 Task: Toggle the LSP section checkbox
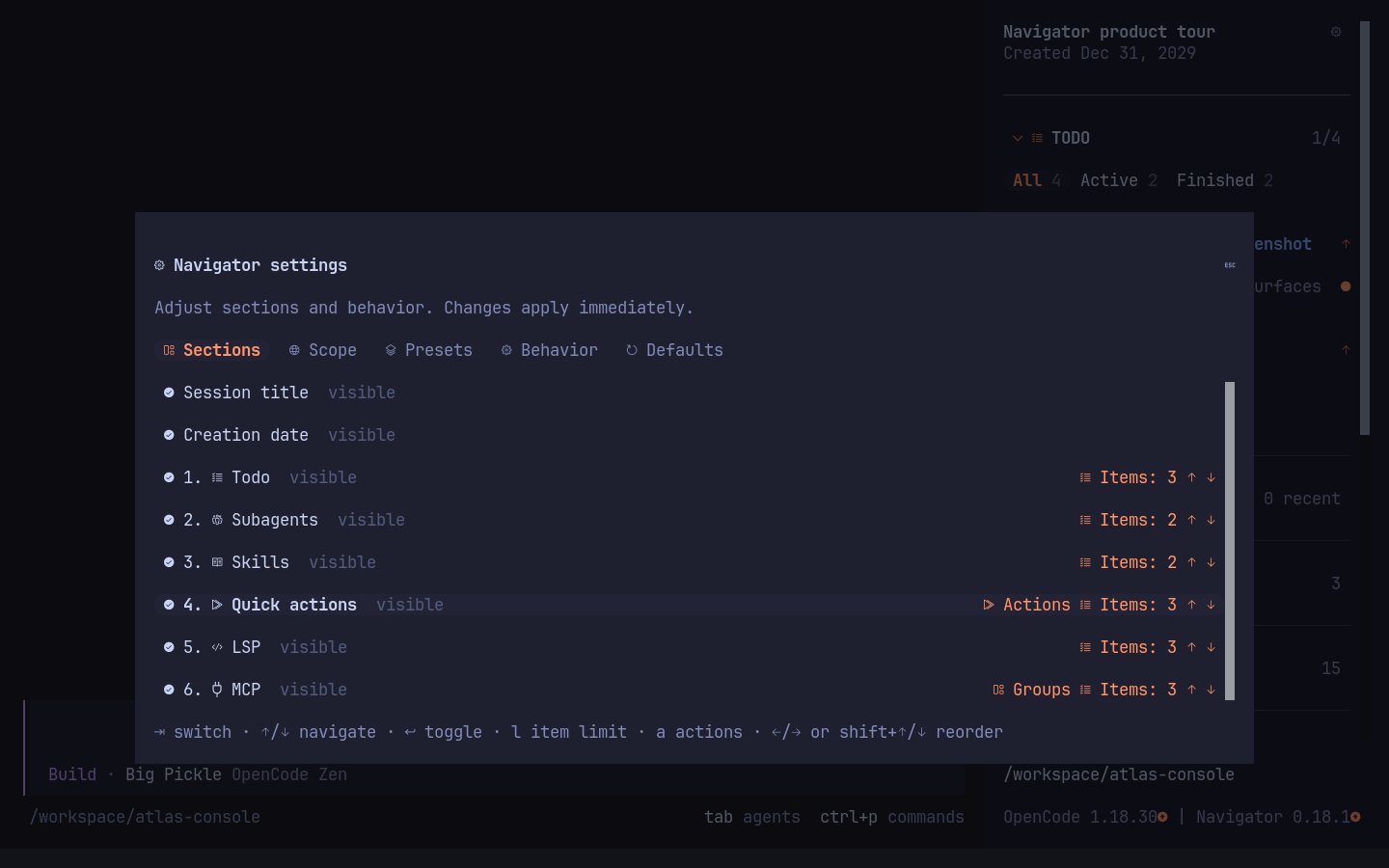coord(169,647)
